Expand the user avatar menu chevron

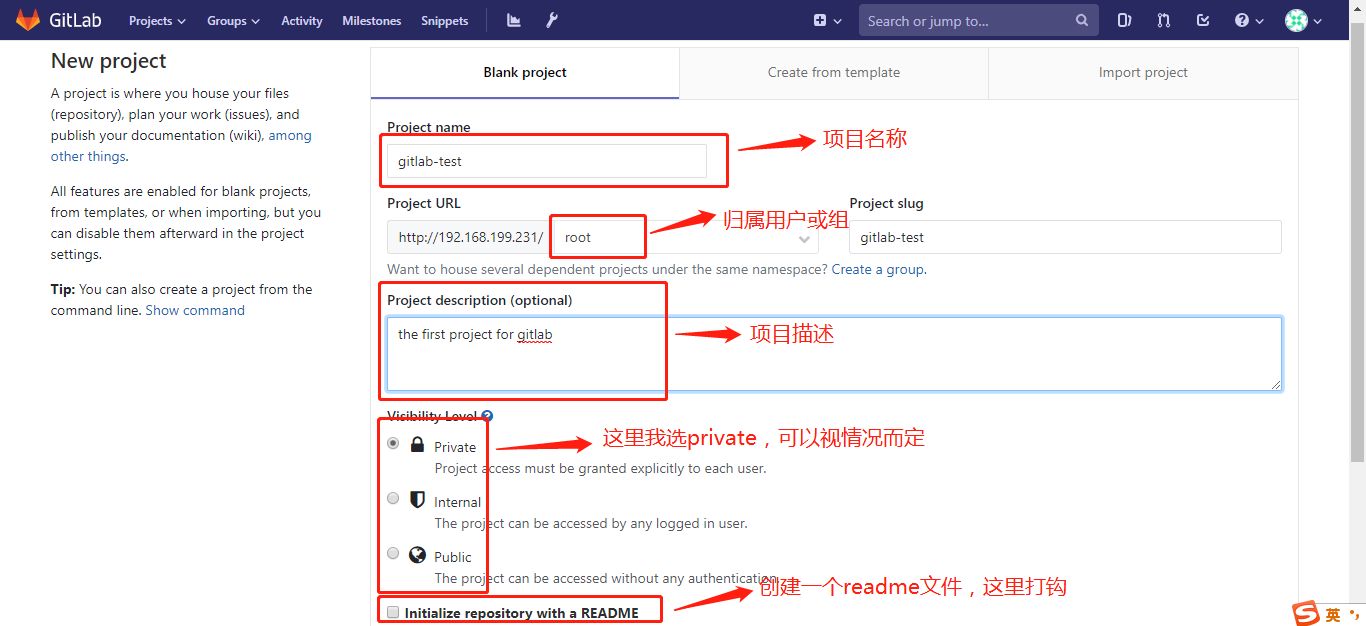1318,21
